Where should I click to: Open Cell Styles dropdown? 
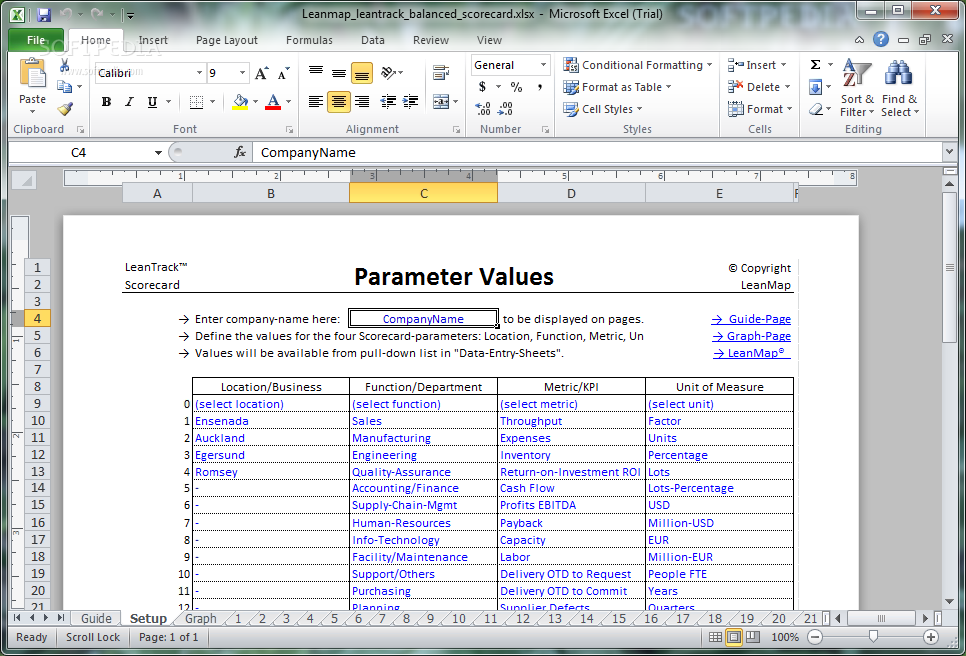tap(603, 109)
